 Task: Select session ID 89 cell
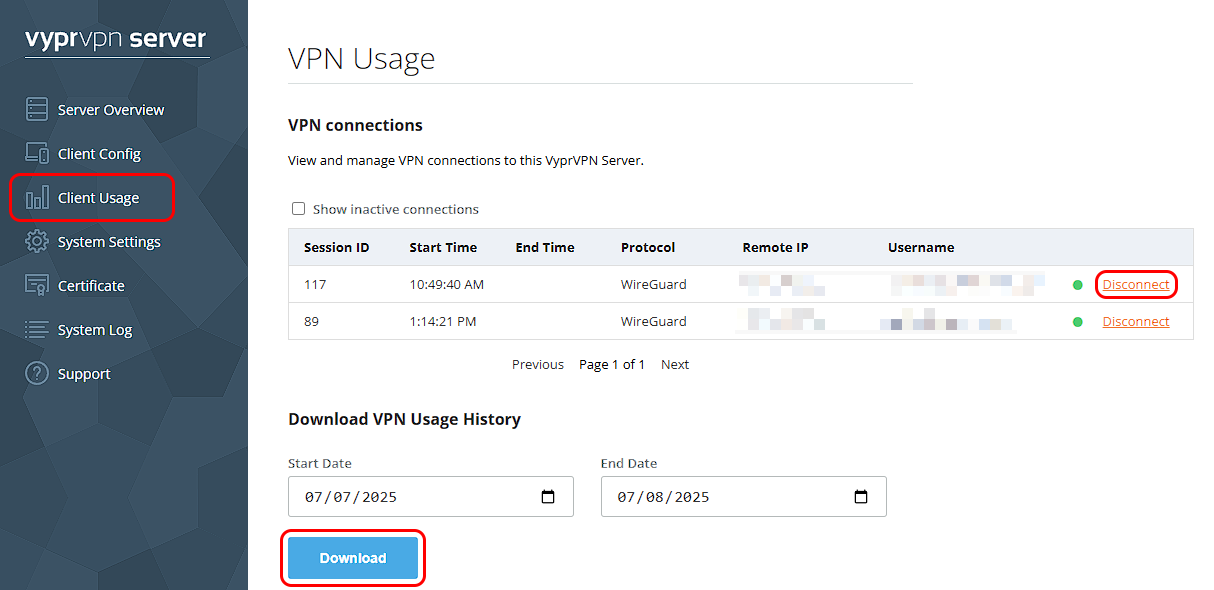pyautogui.click(x=312, y=322)
